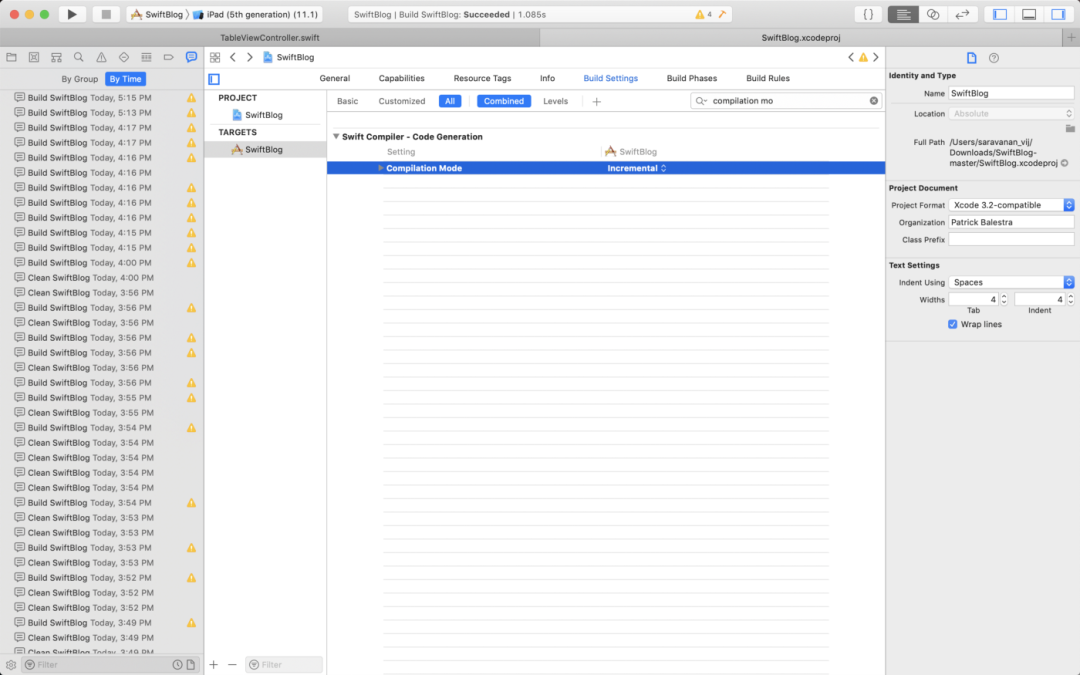Select Levels settings view
1080x675 pixels.
click(555, 101)
